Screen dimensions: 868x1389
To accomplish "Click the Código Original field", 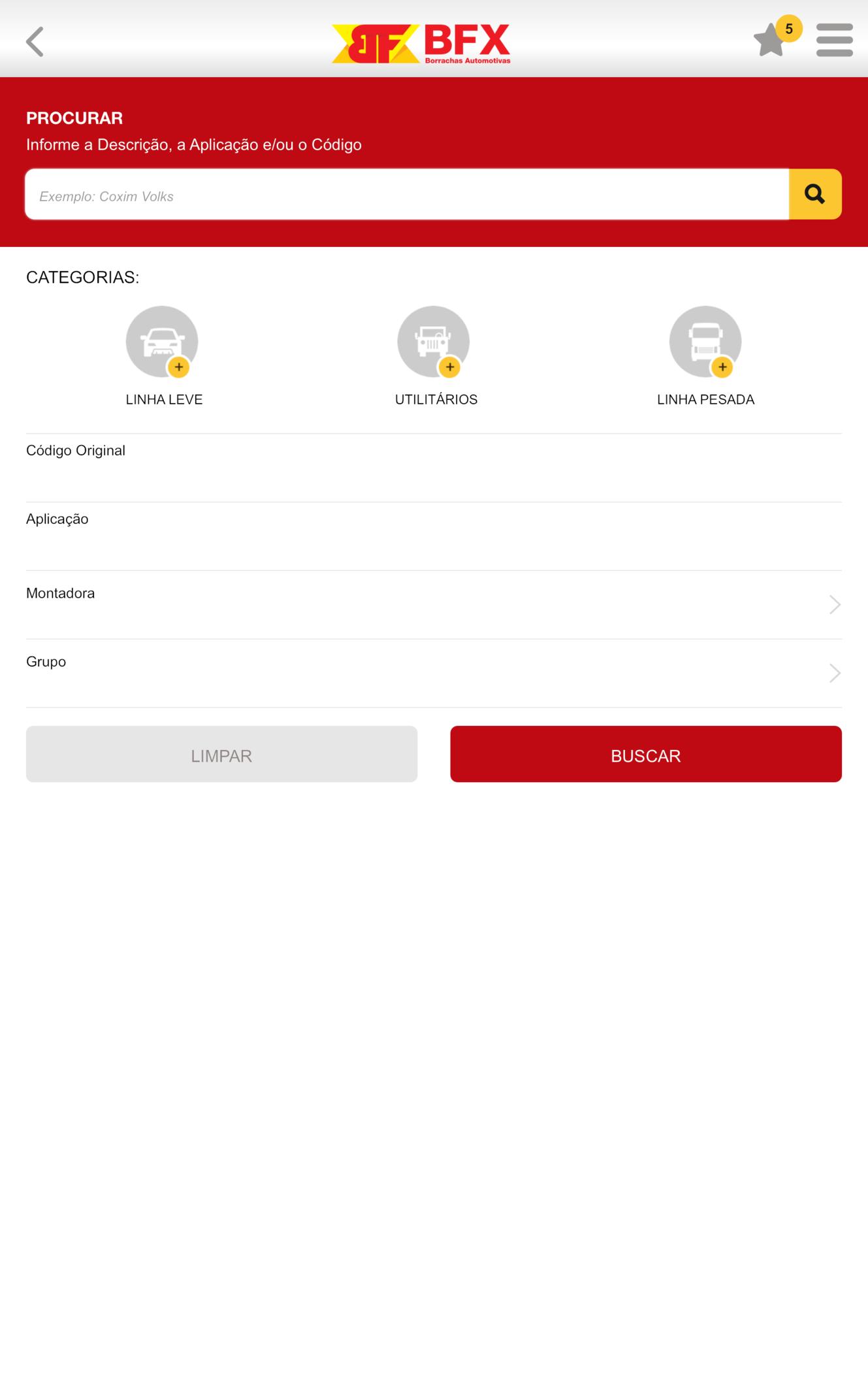I will (434, 468).
